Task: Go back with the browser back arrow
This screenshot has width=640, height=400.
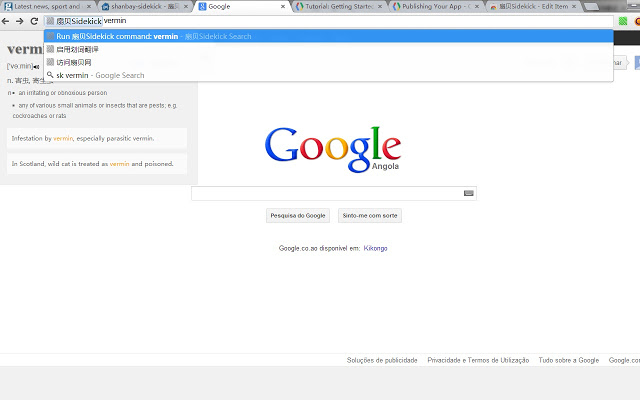Action: click(6, 21)
